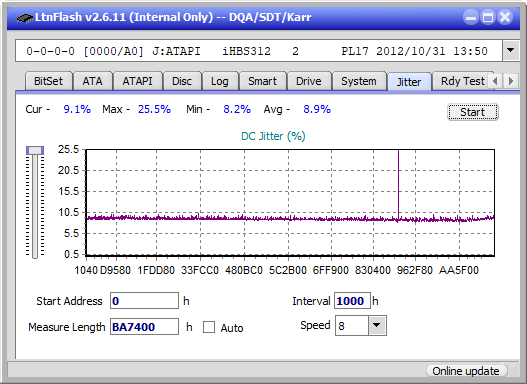Click the jitter spike line in the chart
Screen dimensions: 527x384
(398, 185)
